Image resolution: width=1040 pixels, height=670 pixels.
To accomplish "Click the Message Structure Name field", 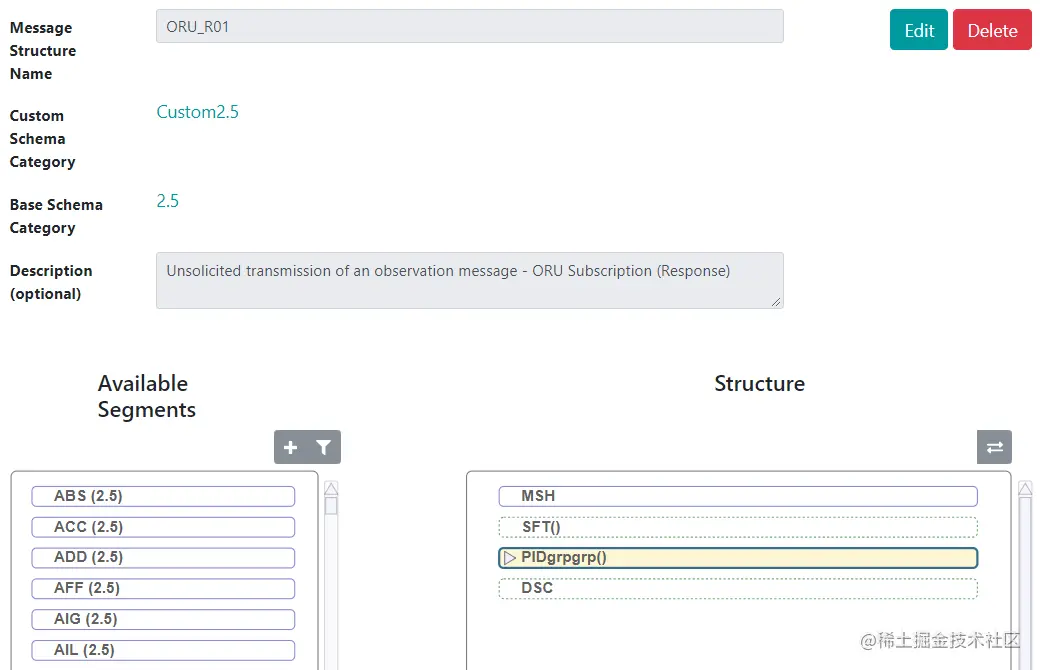I will click(x=469, y=27).
